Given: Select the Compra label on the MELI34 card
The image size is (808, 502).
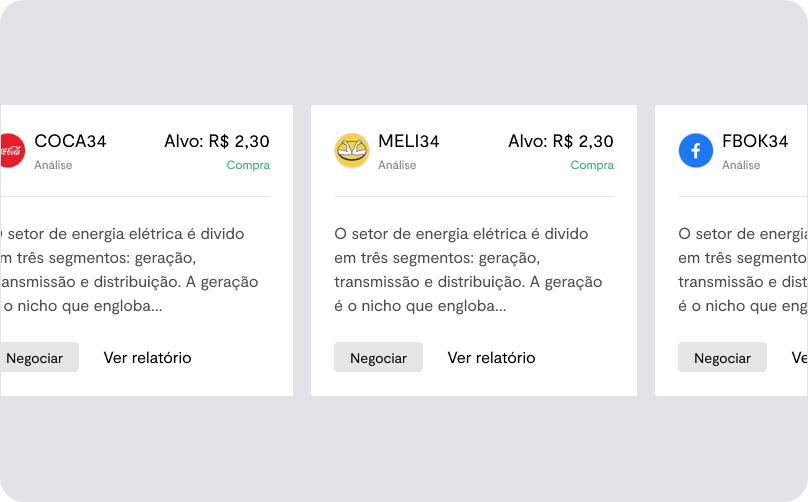Looking at the screenshot, I should 592,165.
